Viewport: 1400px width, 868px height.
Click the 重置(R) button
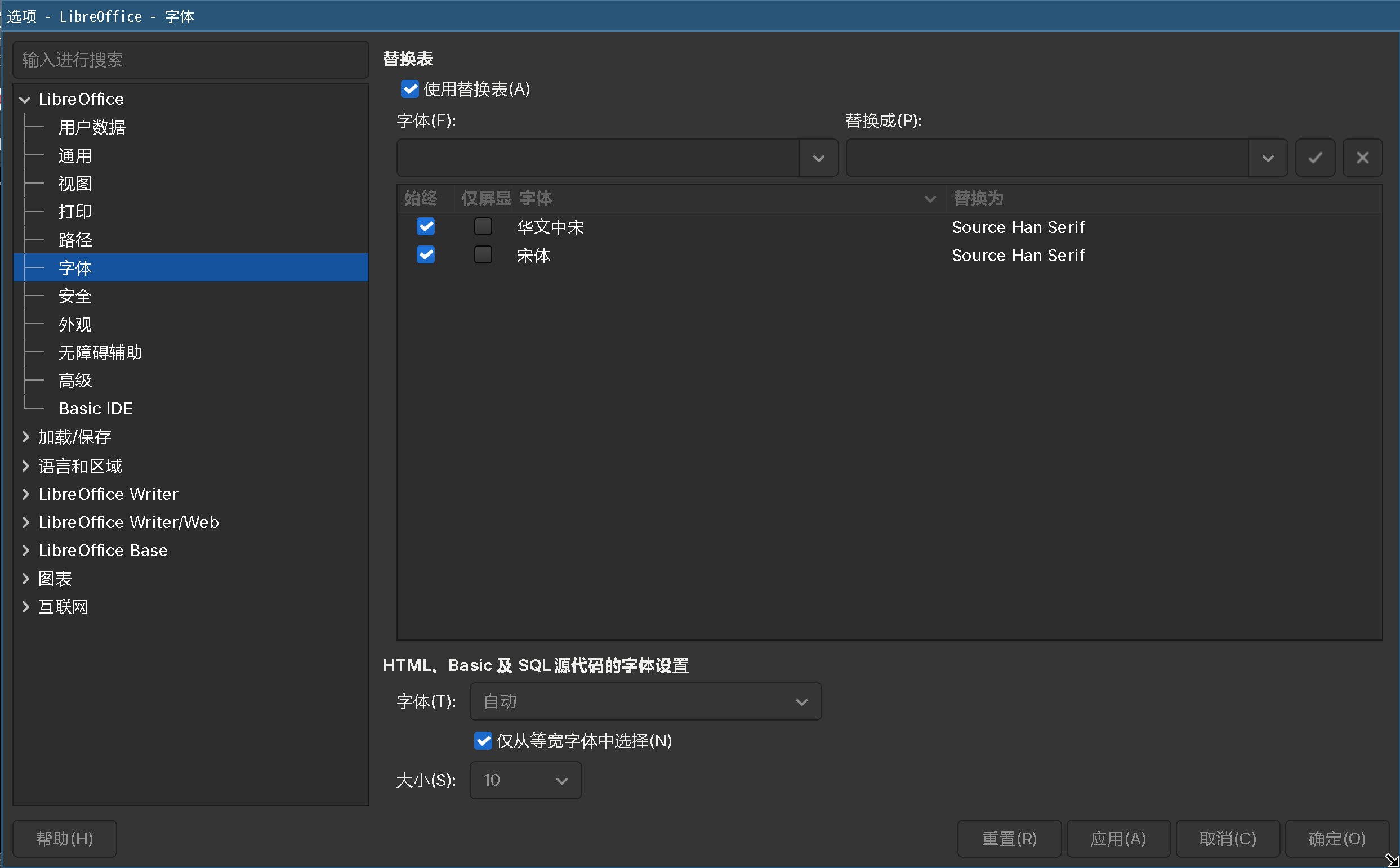coord(1009,839)
